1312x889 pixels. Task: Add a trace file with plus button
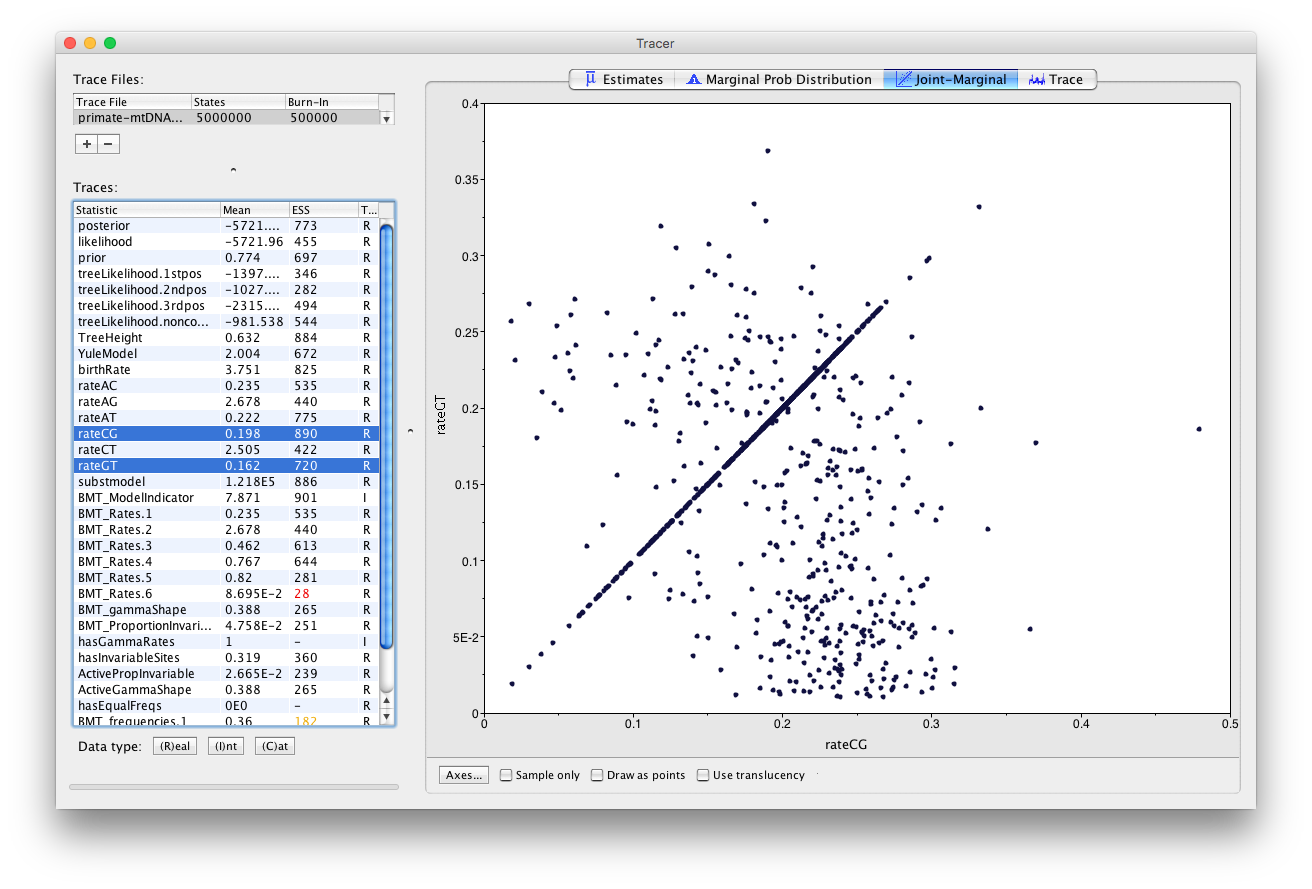pos(87,144)
